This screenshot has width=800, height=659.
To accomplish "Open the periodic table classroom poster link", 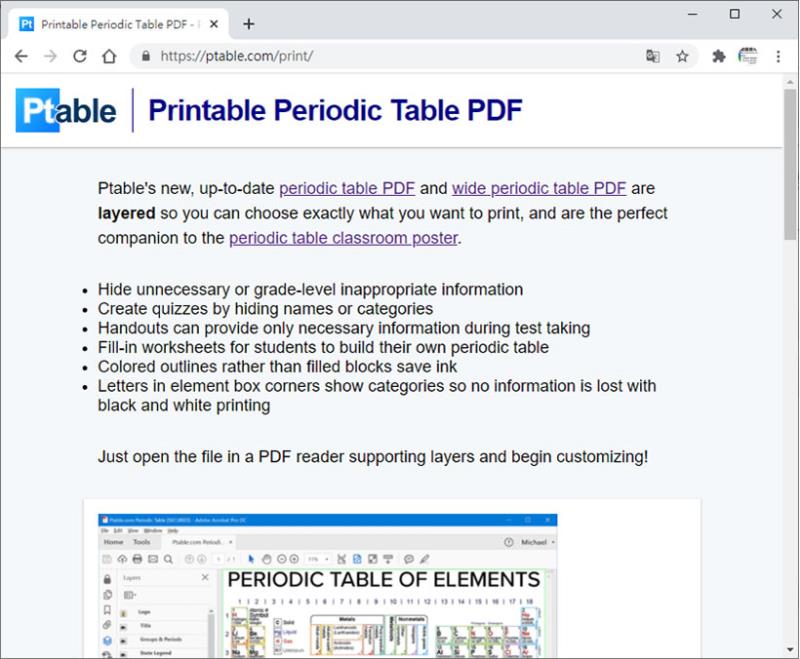I will coord(343,238).
